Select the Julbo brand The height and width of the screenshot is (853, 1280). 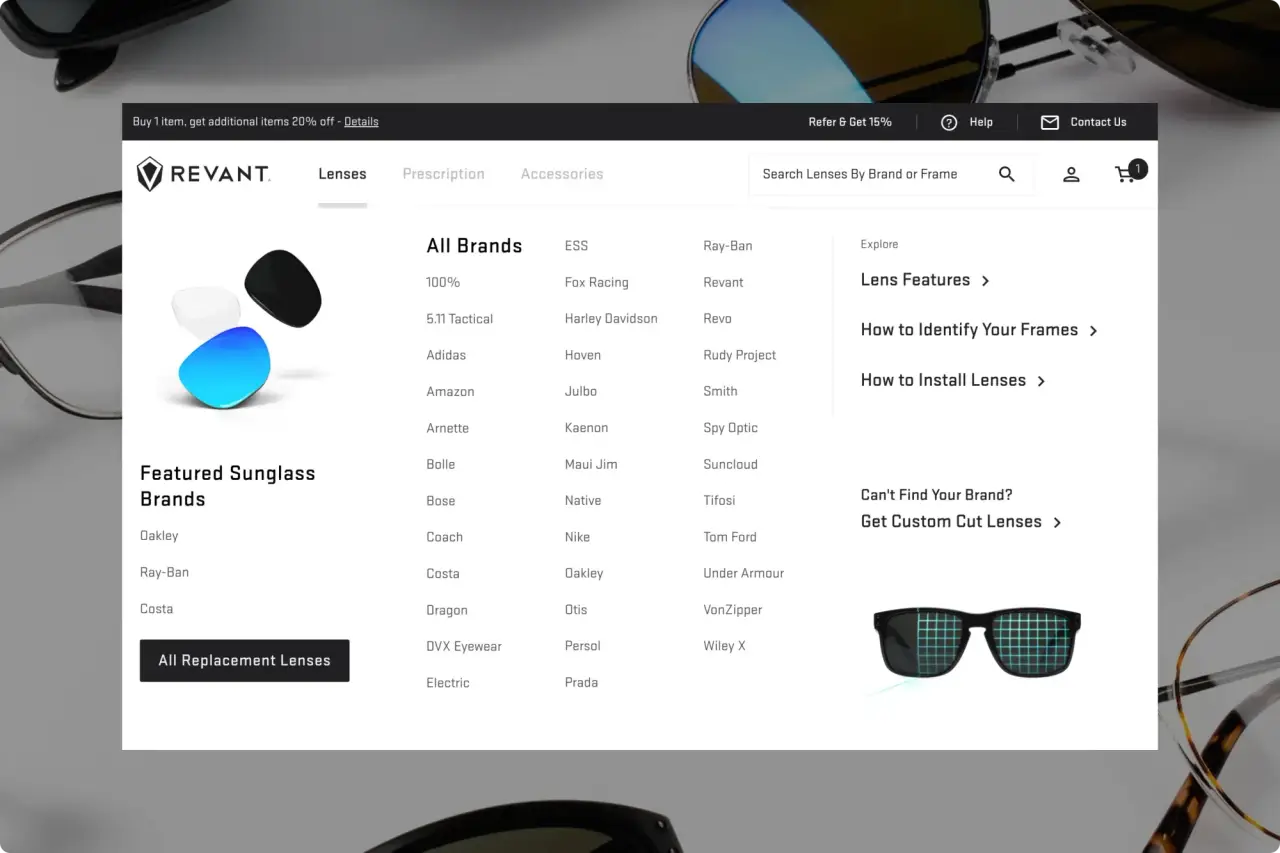580,392
